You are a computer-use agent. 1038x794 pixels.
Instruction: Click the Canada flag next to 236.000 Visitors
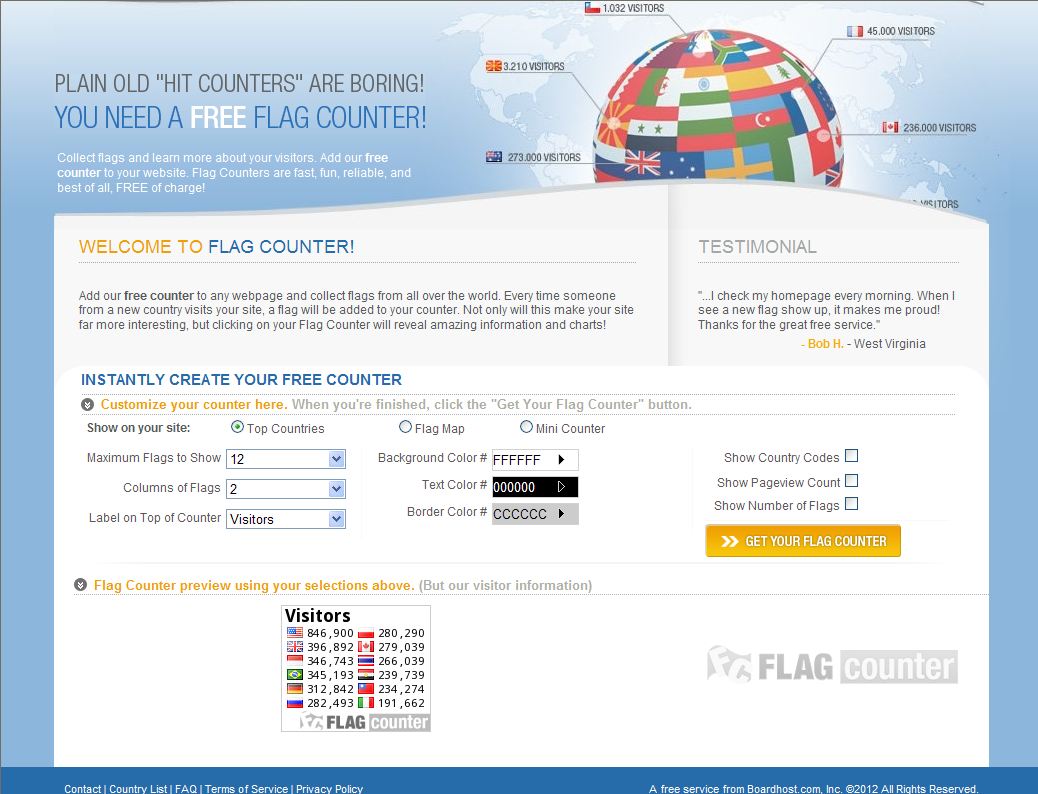click(890, 127)
